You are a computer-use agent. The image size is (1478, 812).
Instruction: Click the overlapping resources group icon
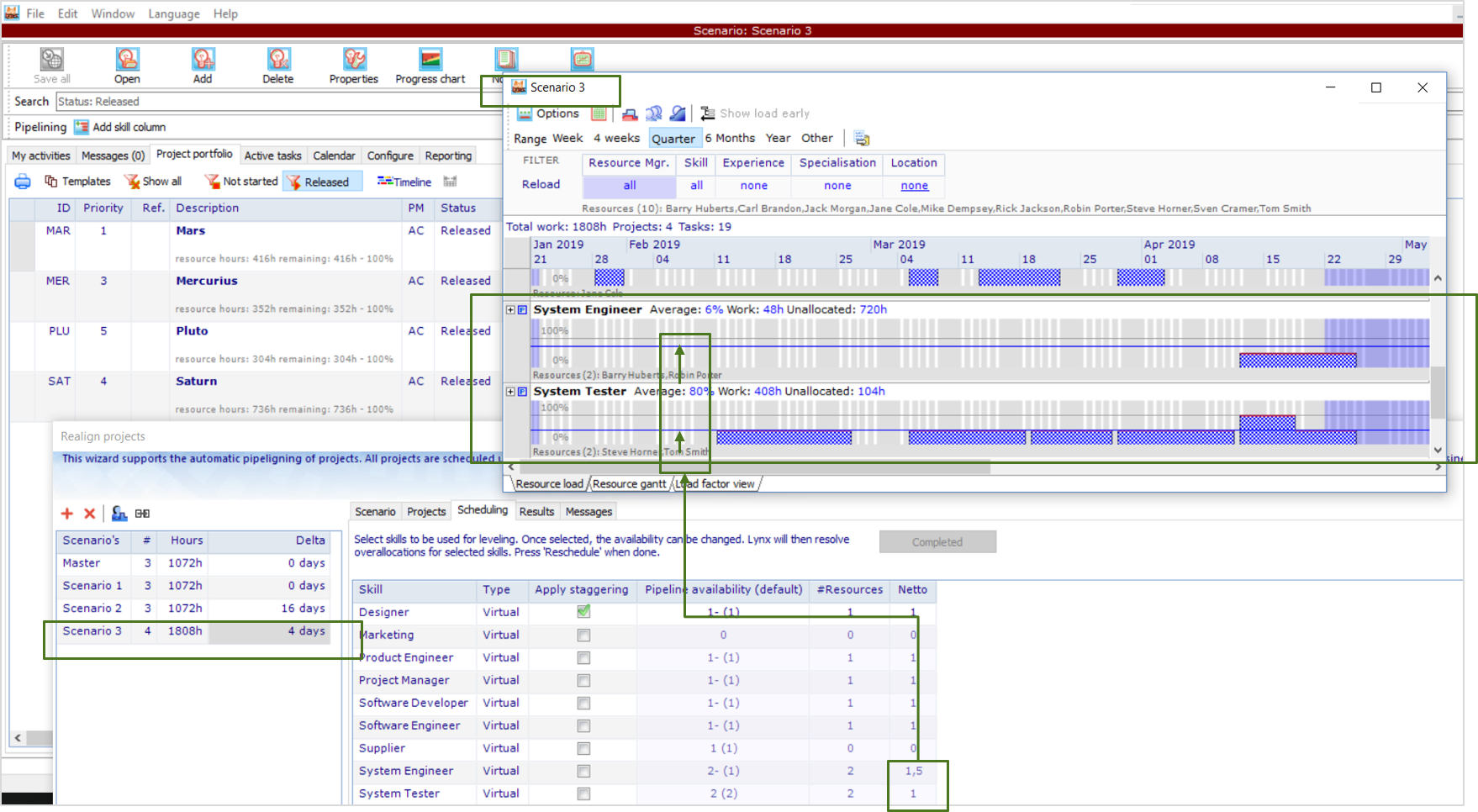pyautogui.click(x=653, y=113)
